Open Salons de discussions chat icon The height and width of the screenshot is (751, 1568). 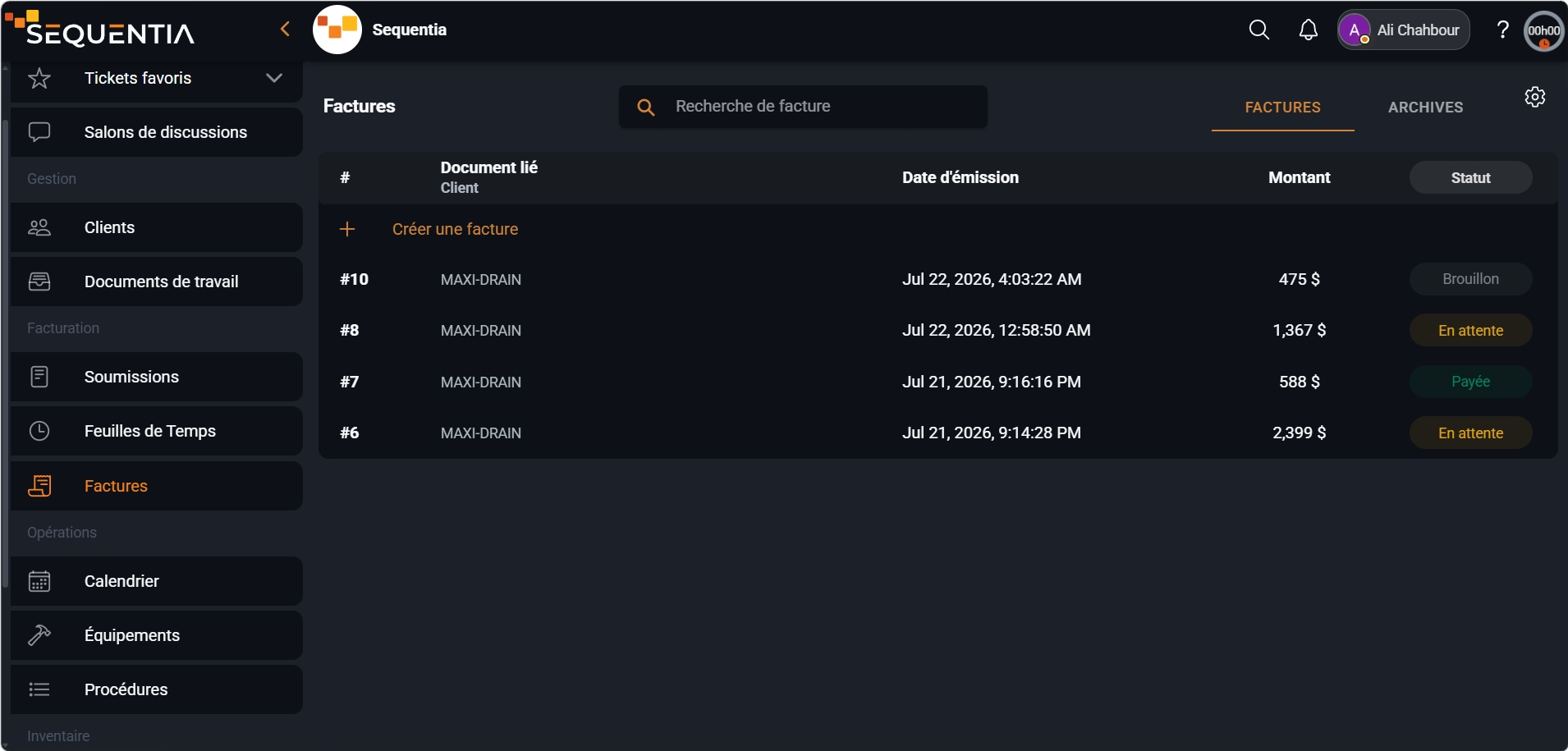tap(39, 132)
